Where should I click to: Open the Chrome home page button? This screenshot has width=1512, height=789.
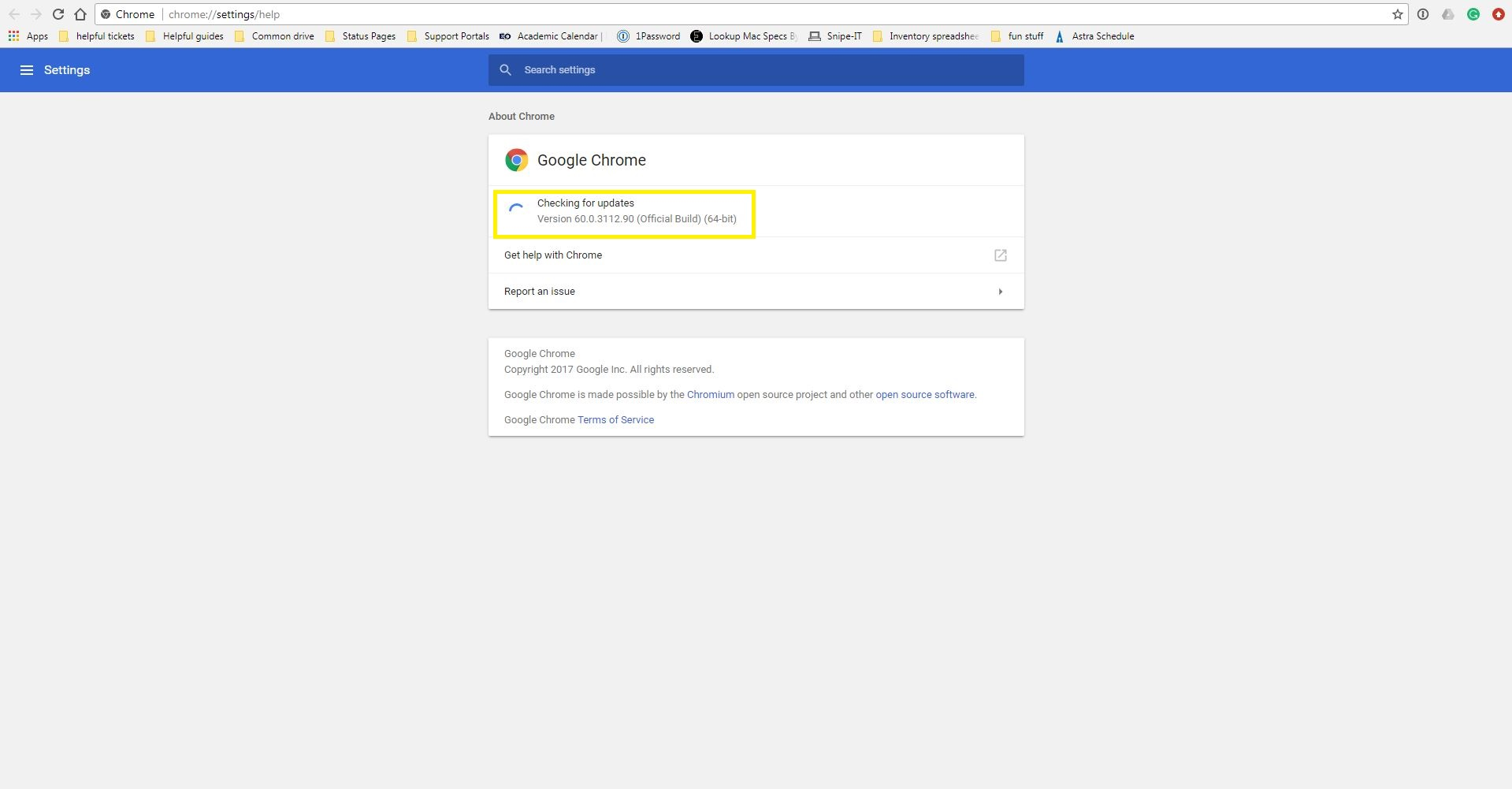(80, 14)
